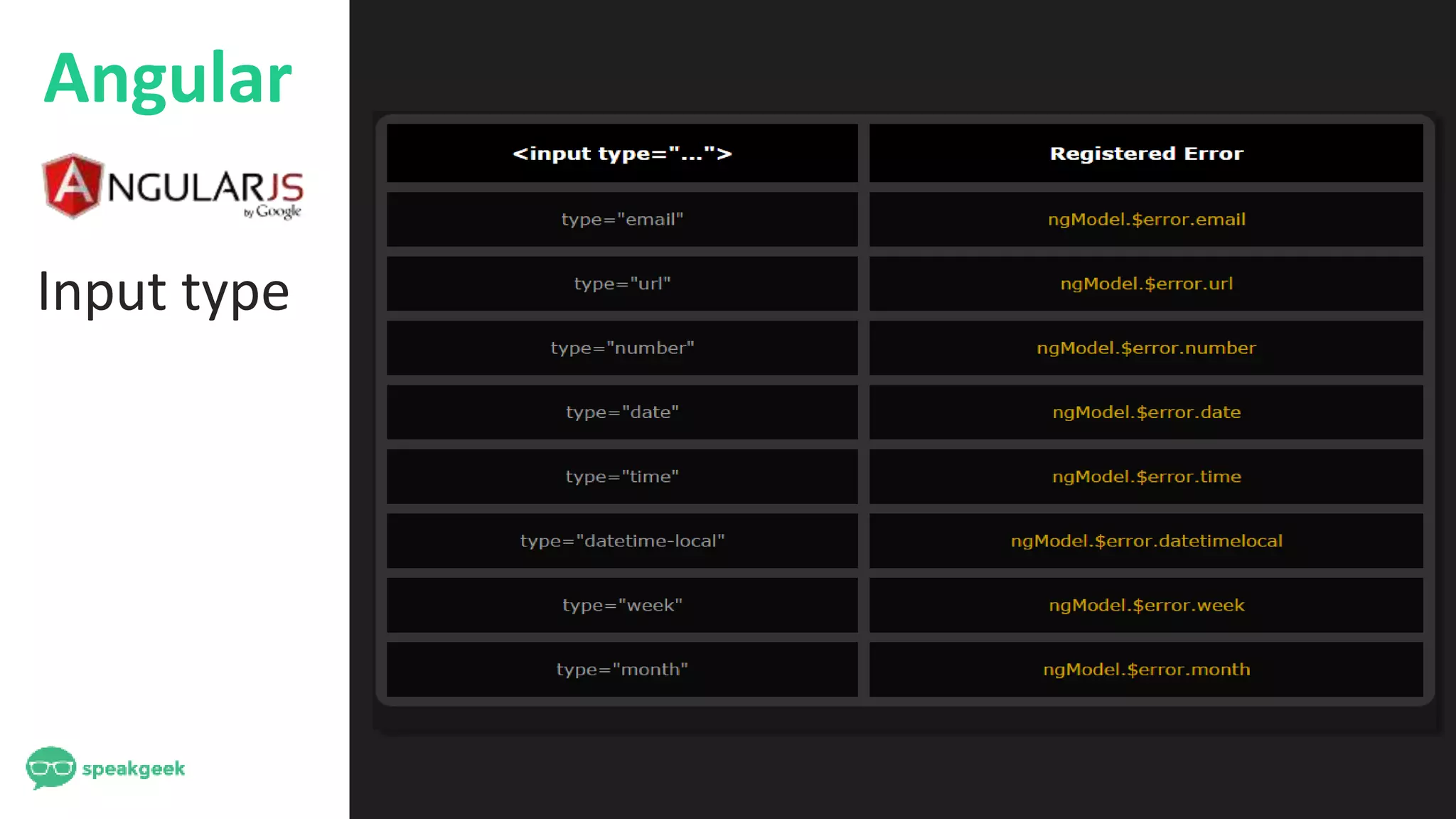Select the type="email" cell
The height and width of the screenshot is (819, 1456).
click(x=622, y=219)
